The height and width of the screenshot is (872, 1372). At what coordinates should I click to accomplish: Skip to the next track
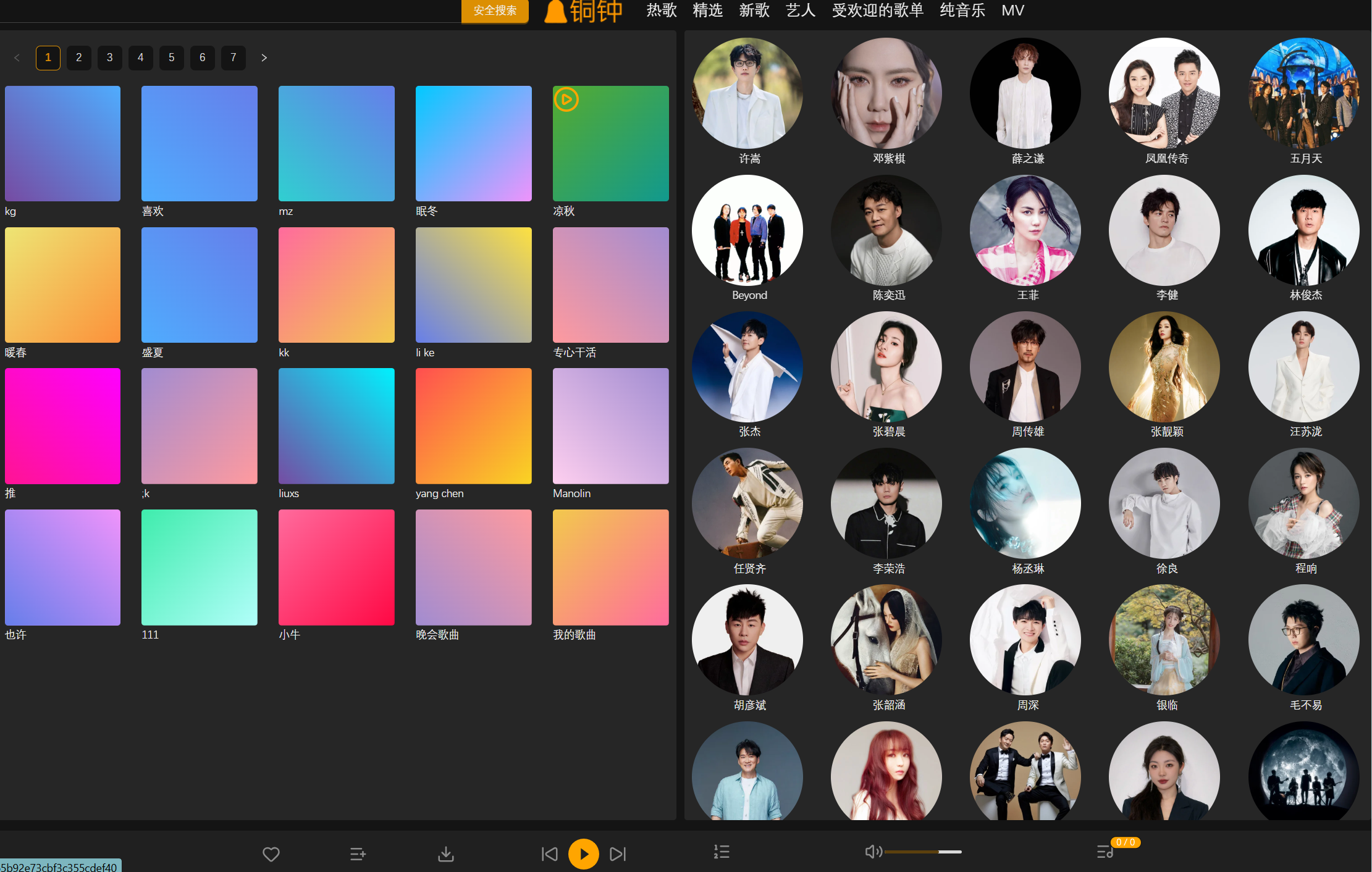618,854
